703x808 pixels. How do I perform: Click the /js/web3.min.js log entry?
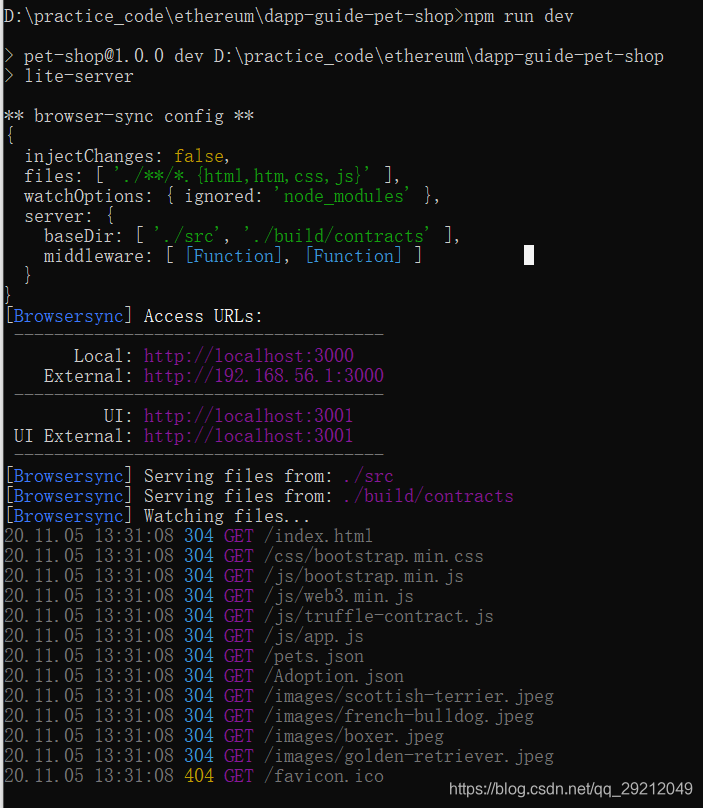209,596
